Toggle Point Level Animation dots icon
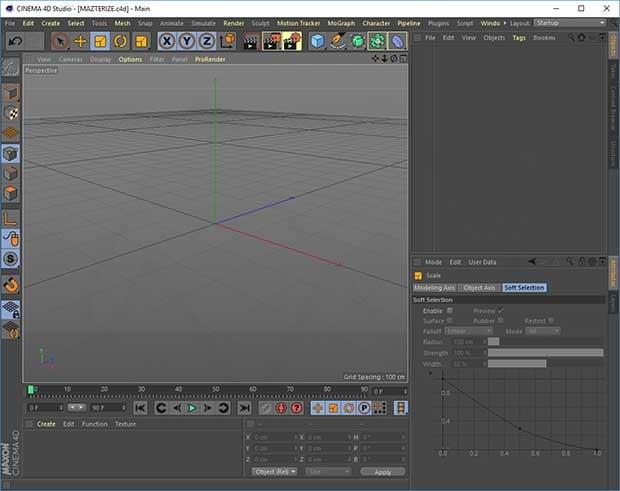Screen dimensions: 620x491 click(380, 408)
